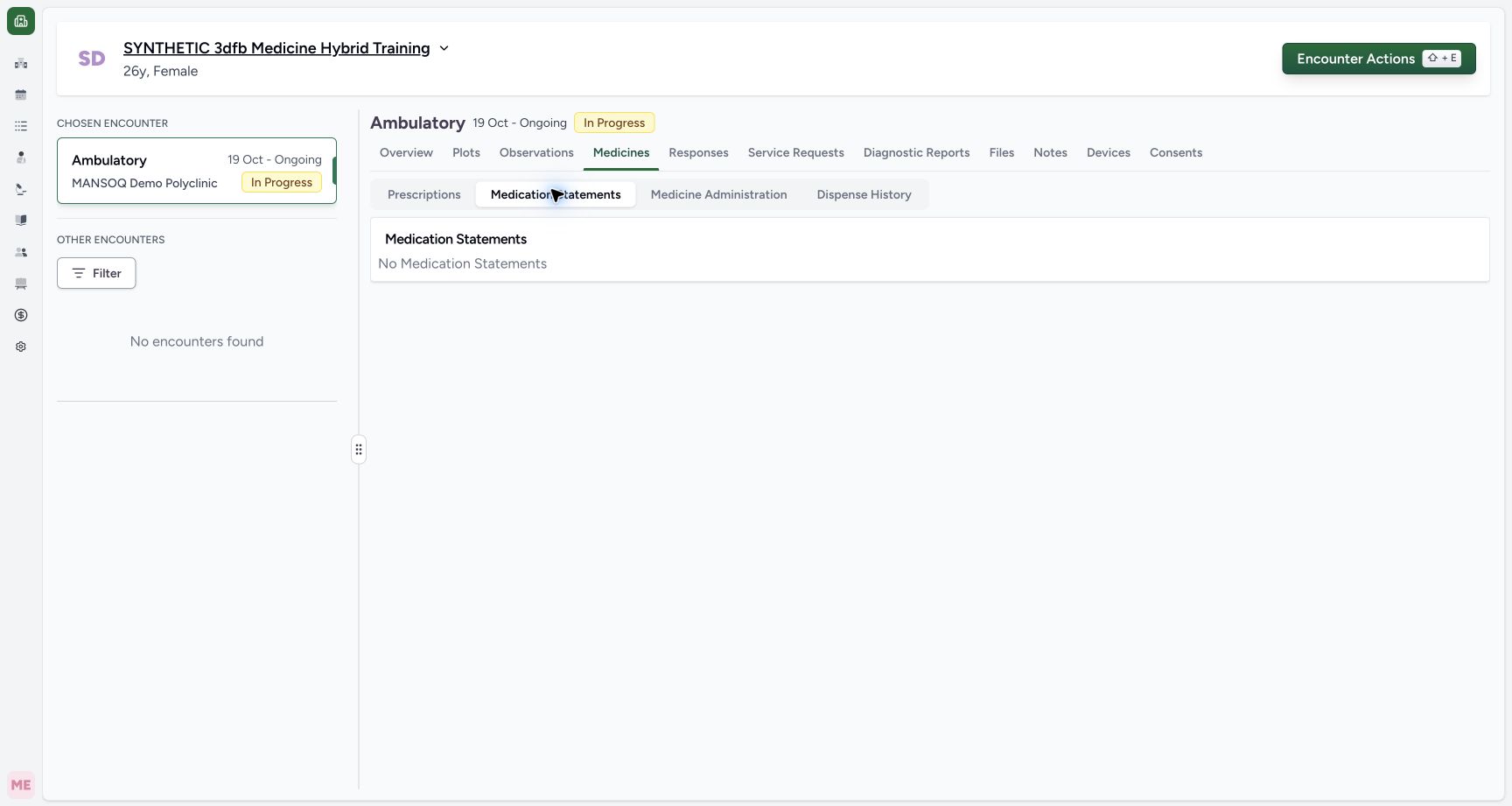Click the ME user avatar at bottom
This screenshot has height=806, width=1512.
tap(21, 785)
